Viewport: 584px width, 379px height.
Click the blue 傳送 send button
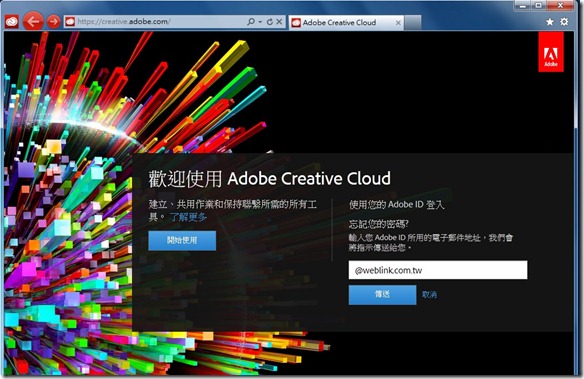coord(383,295)
